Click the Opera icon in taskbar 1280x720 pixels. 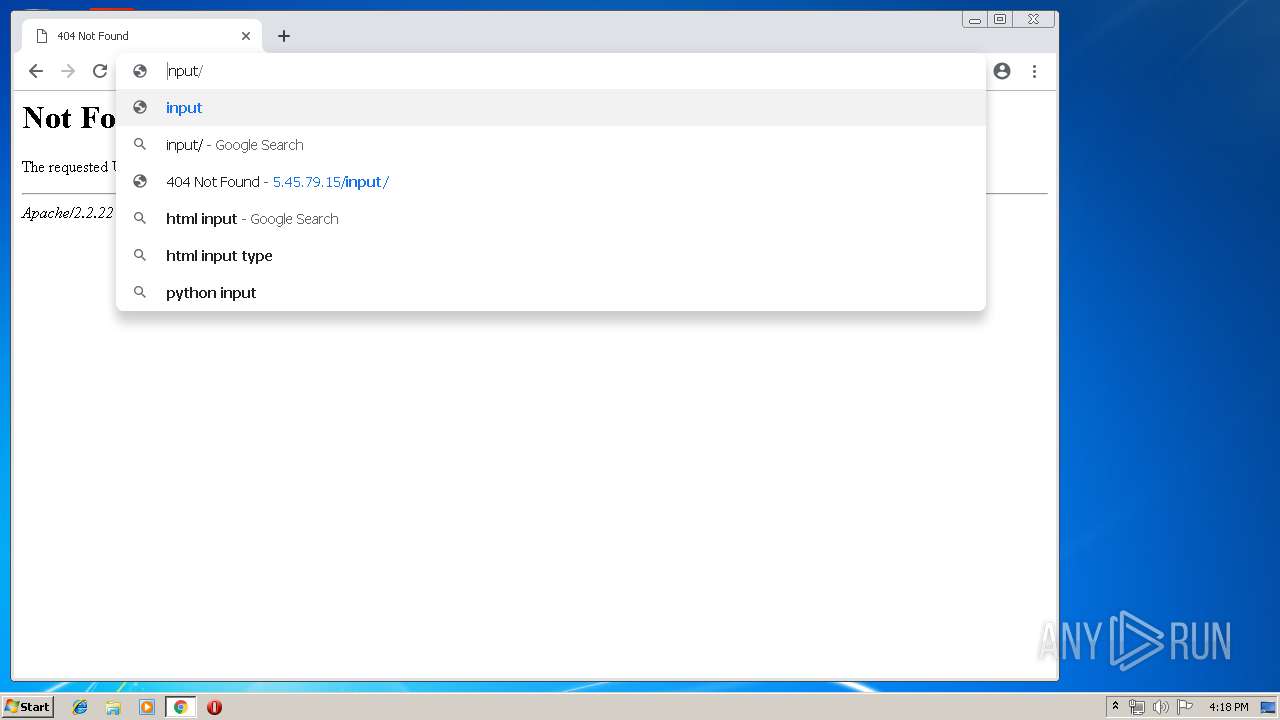pyautogui.click(x=214, y=707)
